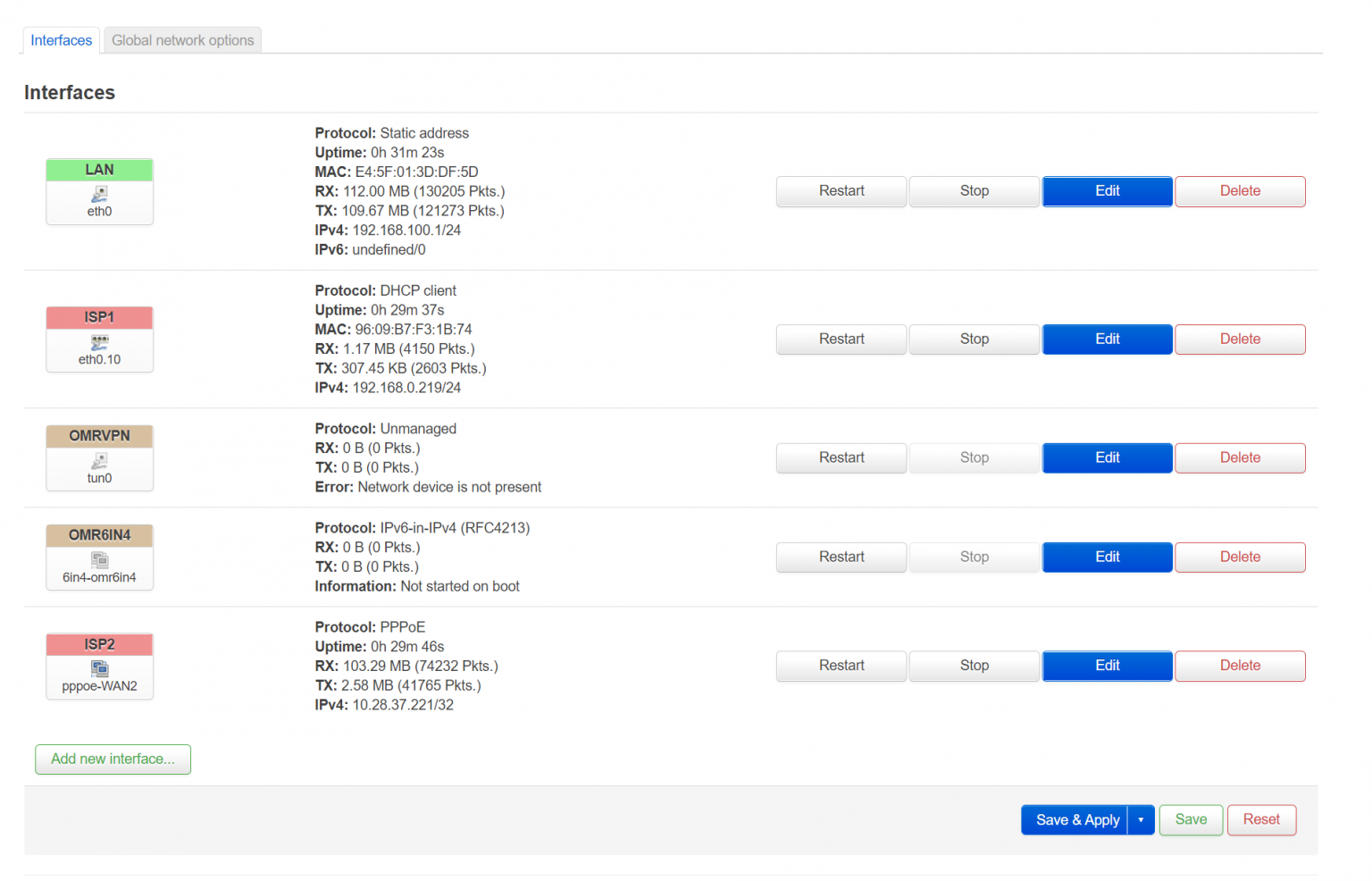Click the tun0 device icon under OMRVPN
1372x881 pixels.
point(99,460)
